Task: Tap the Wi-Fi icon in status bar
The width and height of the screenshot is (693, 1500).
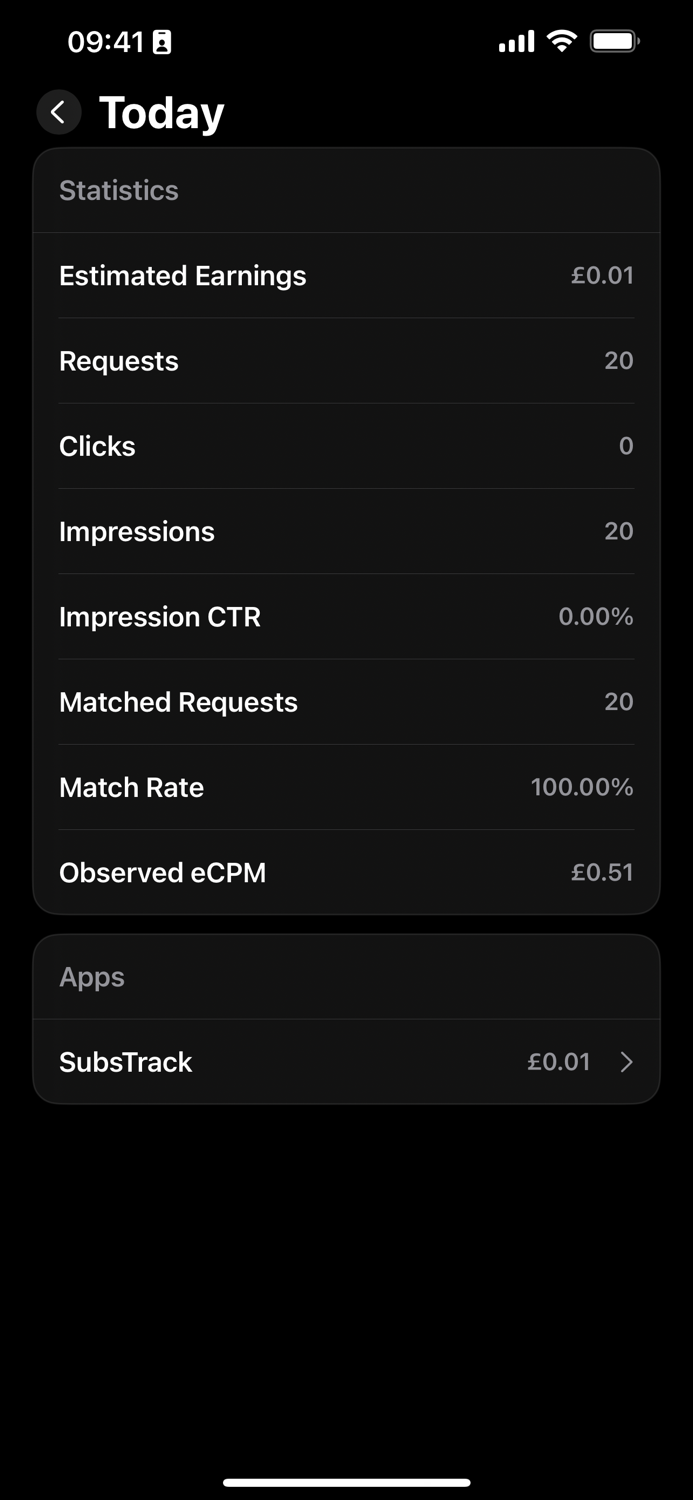Action: (x=561, y=41)
